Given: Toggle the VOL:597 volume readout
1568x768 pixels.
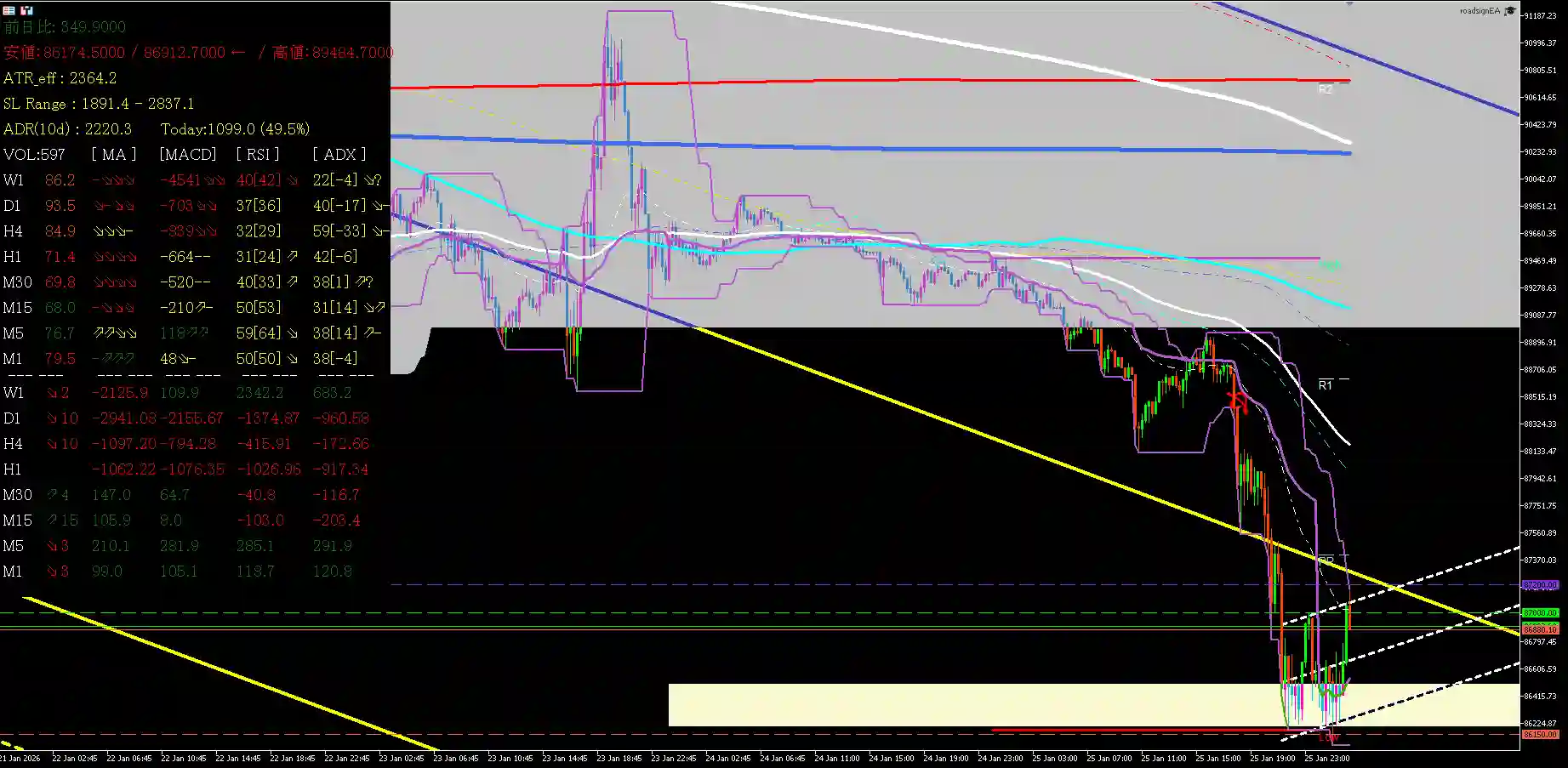Looking at the screenshot, I should click(x=34, y=154).
